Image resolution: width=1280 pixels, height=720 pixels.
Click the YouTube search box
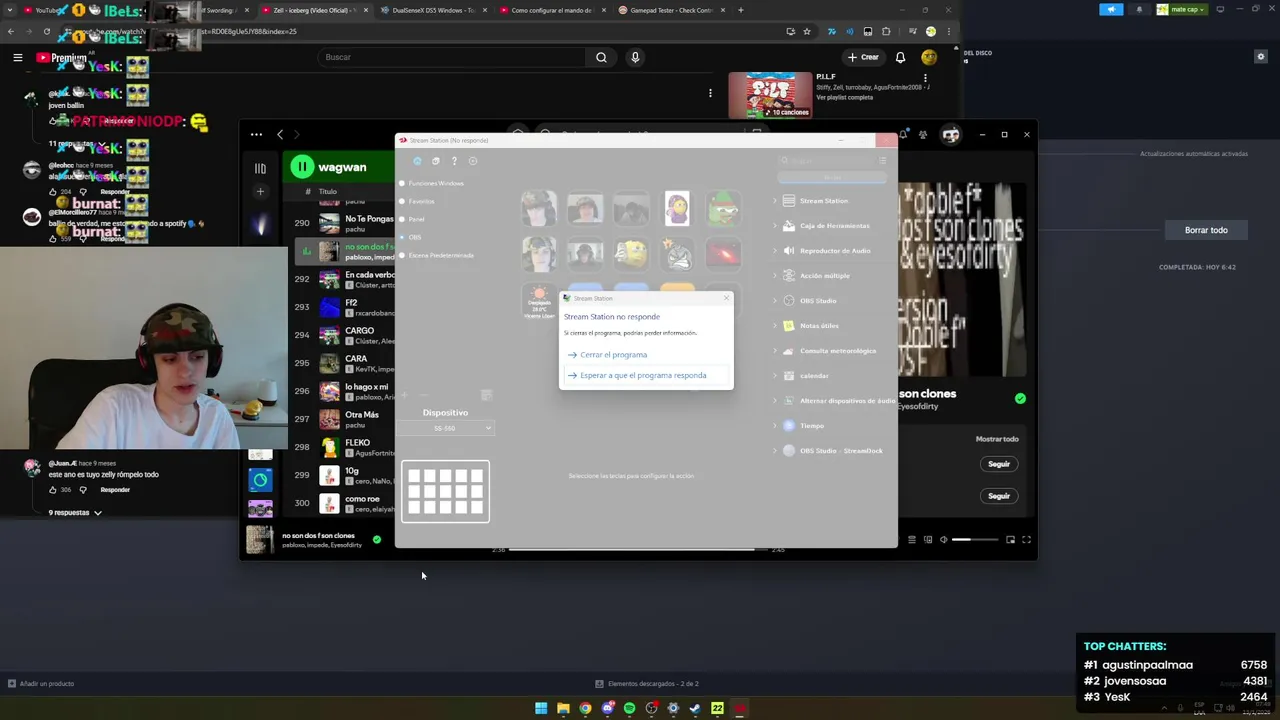coord(452,57)
